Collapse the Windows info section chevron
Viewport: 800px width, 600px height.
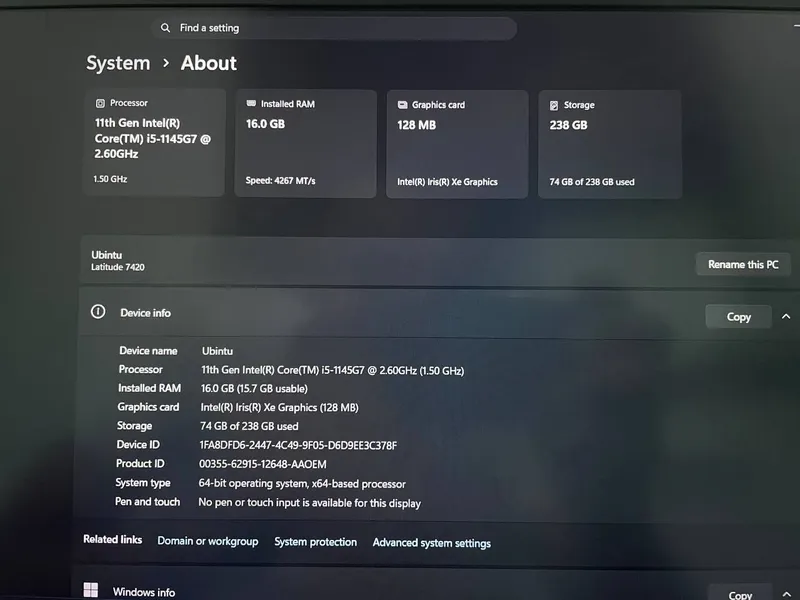tap(786, 594)
